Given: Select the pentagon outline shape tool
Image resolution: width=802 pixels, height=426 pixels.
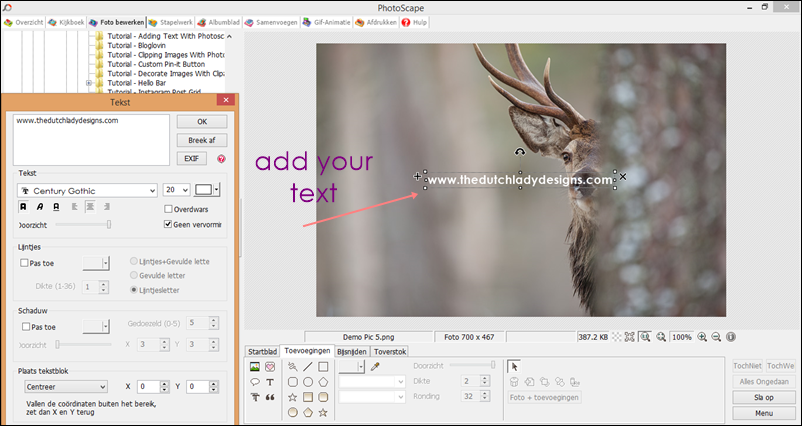Looking at the screenshot, I should [x=323, y=382].
